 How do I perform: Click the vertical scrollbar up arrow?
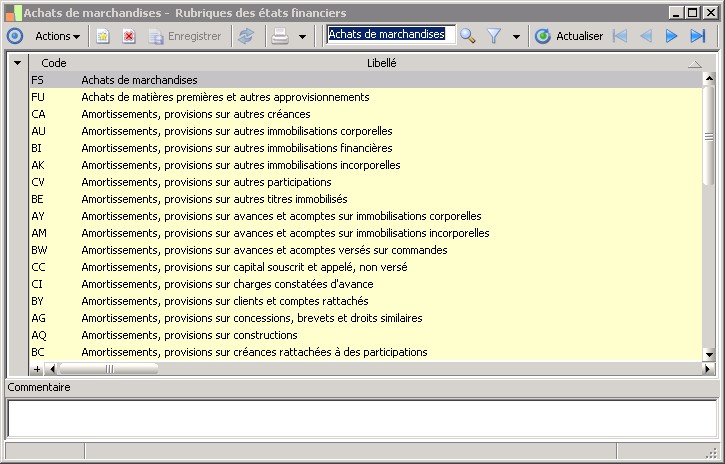tap(709, 78)
